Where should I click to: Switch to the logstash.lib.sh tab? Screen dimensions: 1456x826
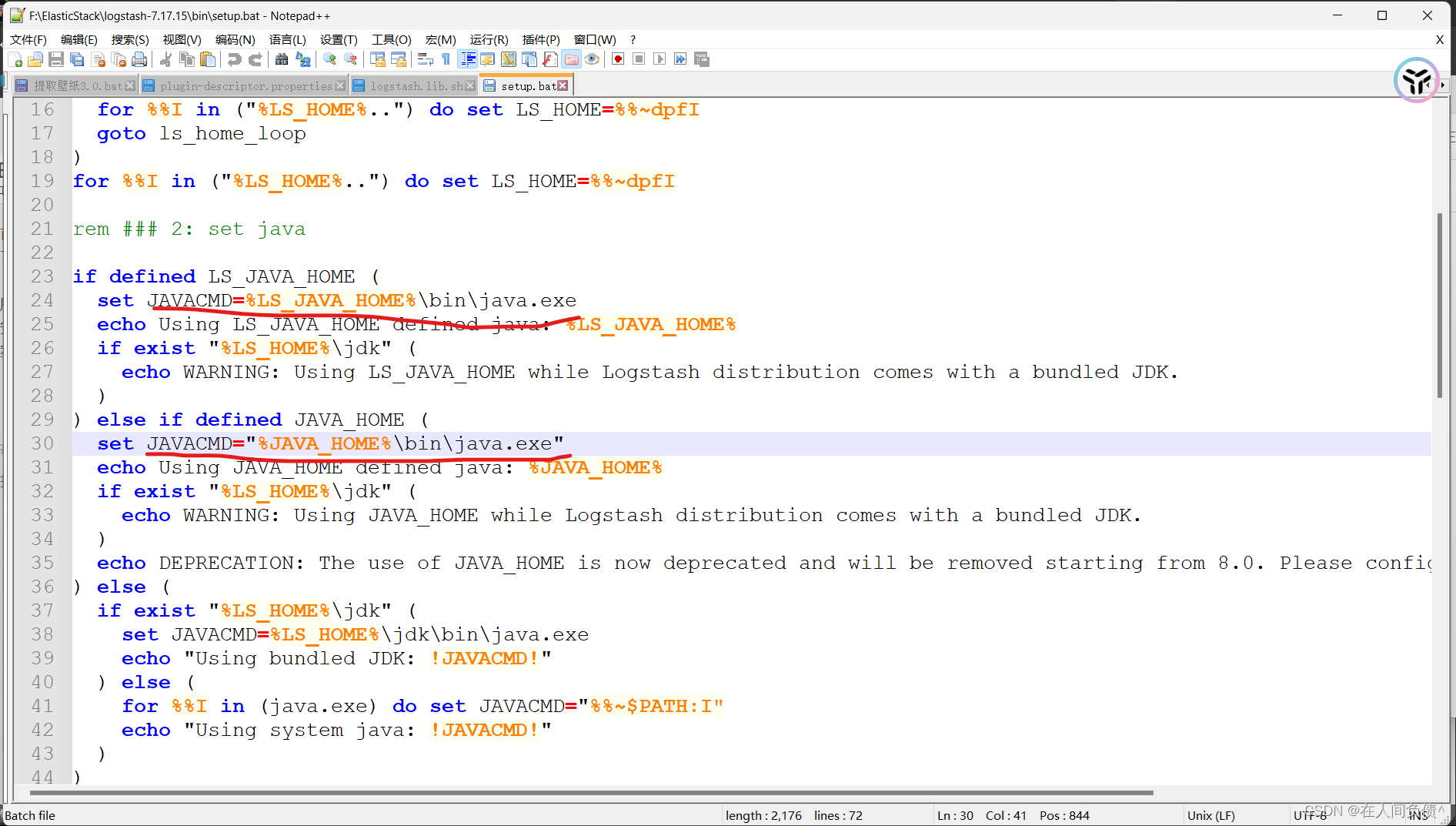click(416, 85)
